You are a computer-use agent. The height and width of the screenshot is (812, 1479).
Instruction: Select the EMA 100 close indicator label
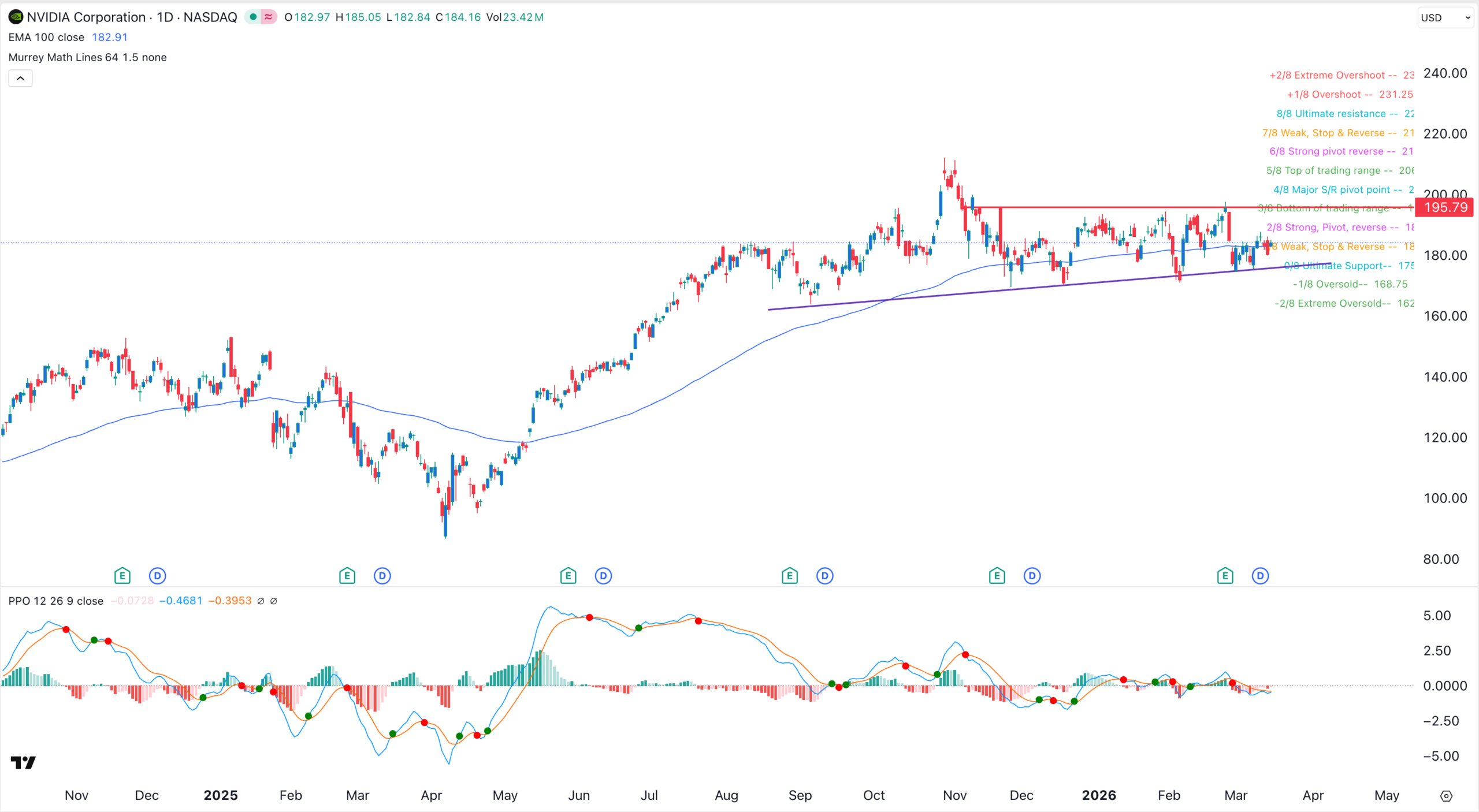coord(46,38)
